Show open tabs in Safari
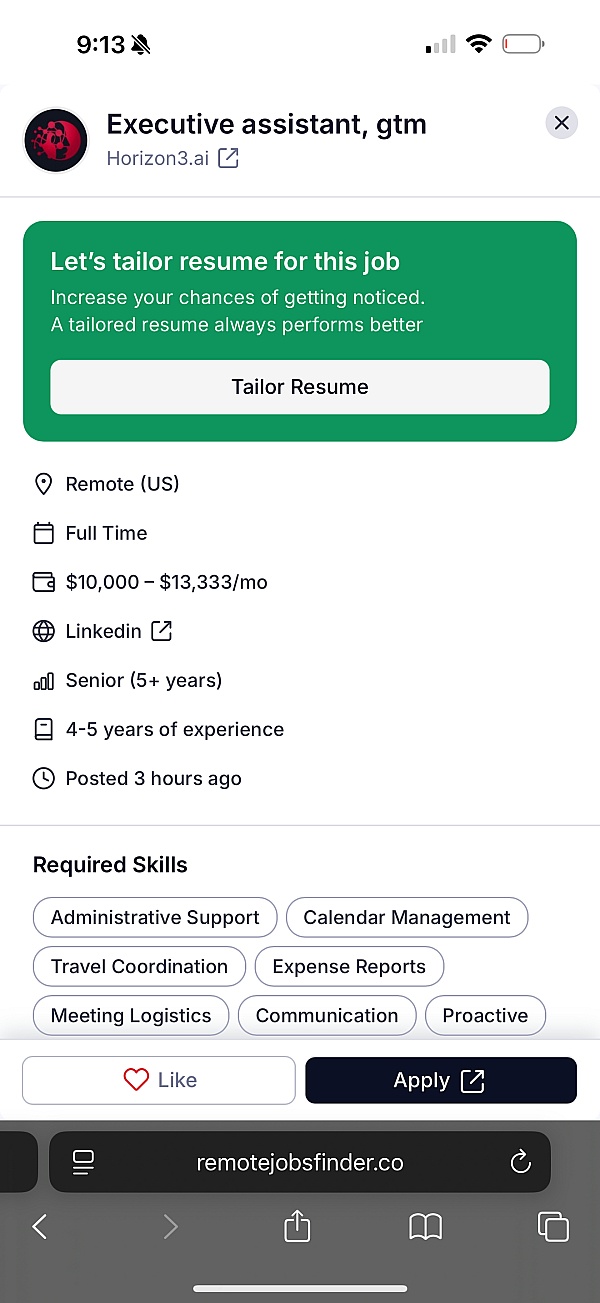 (x=553, y=1226)
